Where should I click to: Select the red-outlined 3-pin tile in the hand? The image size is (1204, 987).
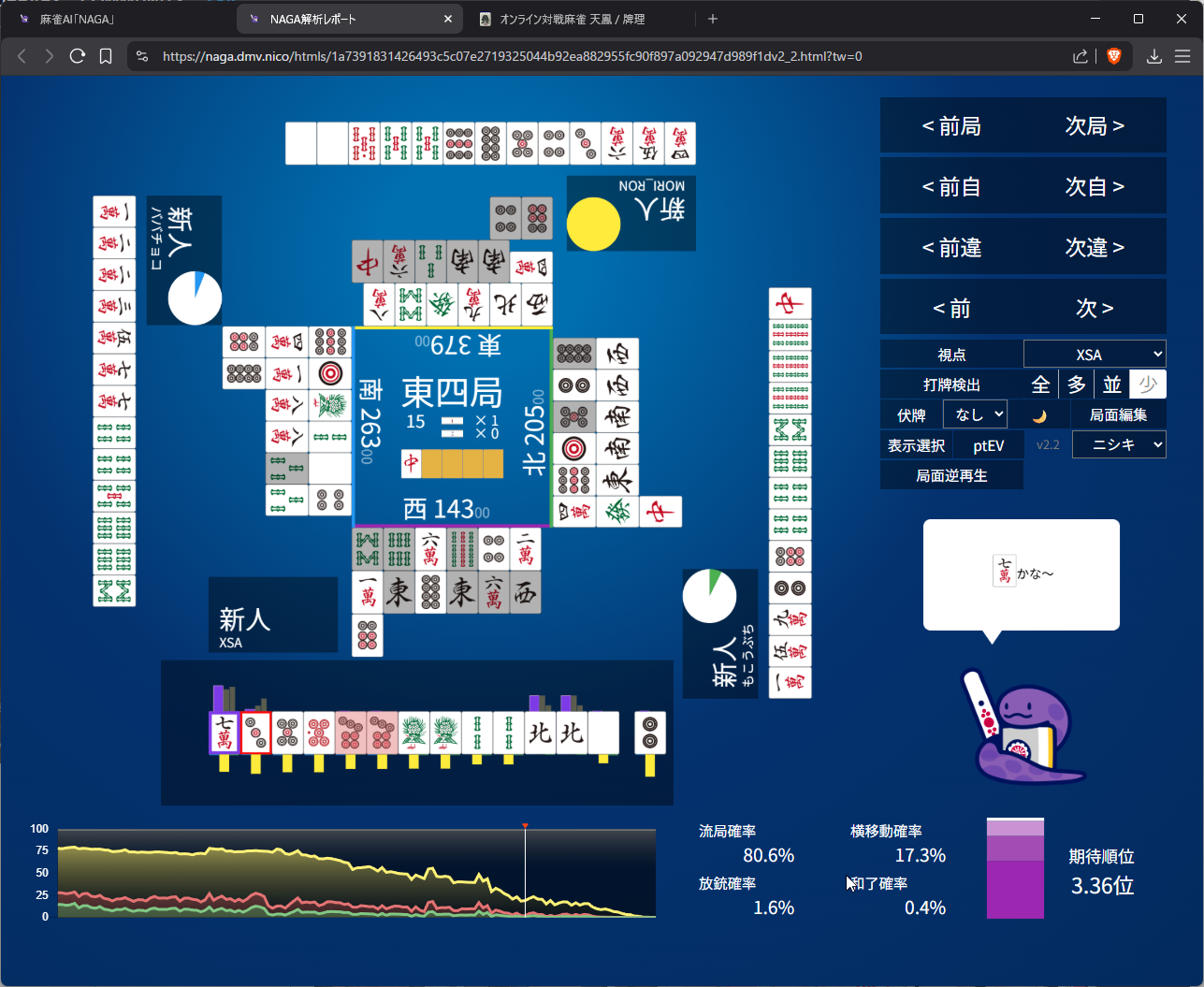click(256, 733)
